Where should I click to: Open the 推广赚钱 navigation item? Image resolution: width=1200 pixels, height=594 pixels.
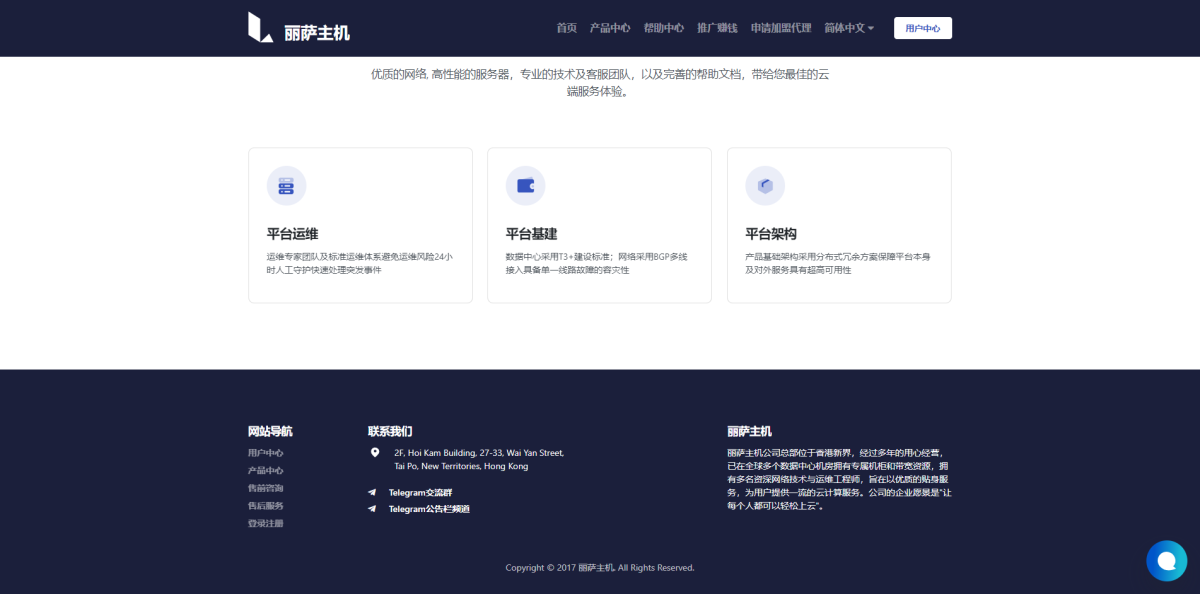pyautogui.click(x=717, y=28)
